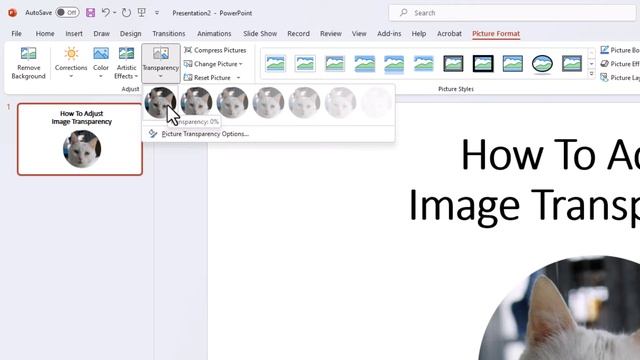Open the Acrobat tab
This screenshot has height=360, width=640.
[x=449, y=33]
